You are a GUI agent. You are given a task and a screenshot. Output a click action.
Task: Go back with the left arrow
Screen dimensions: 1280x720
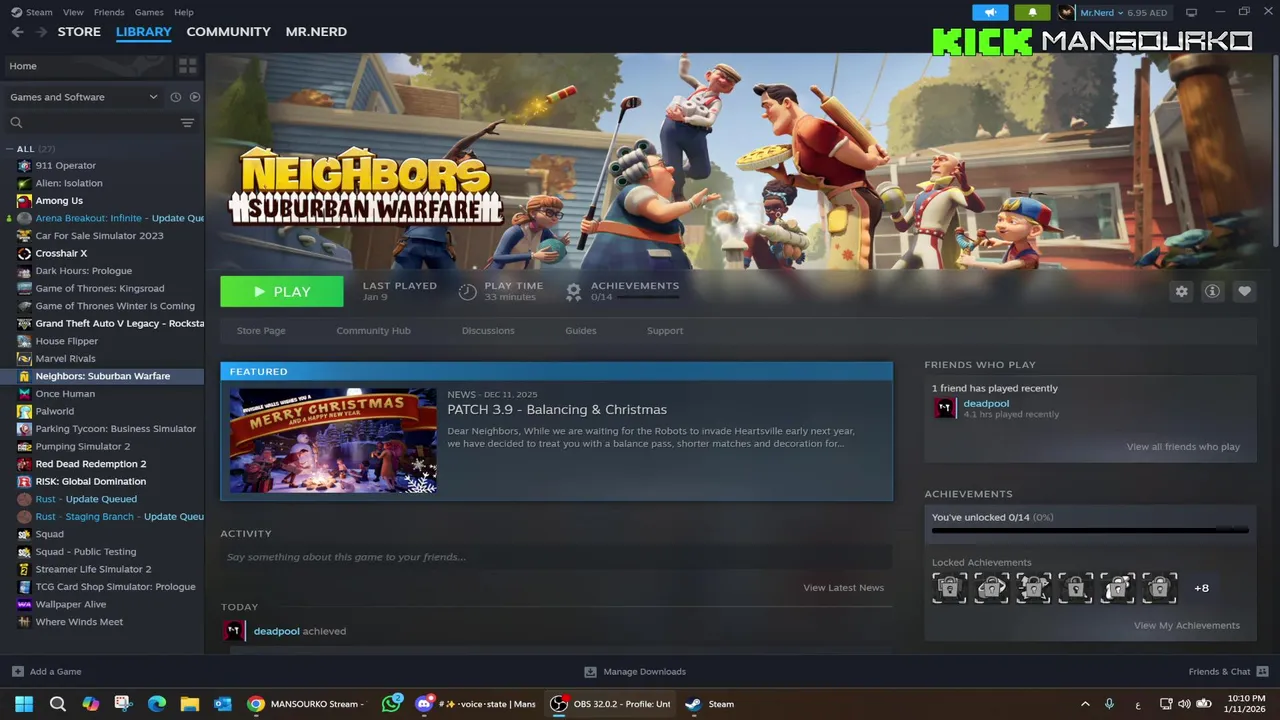(x=17, y=32)
